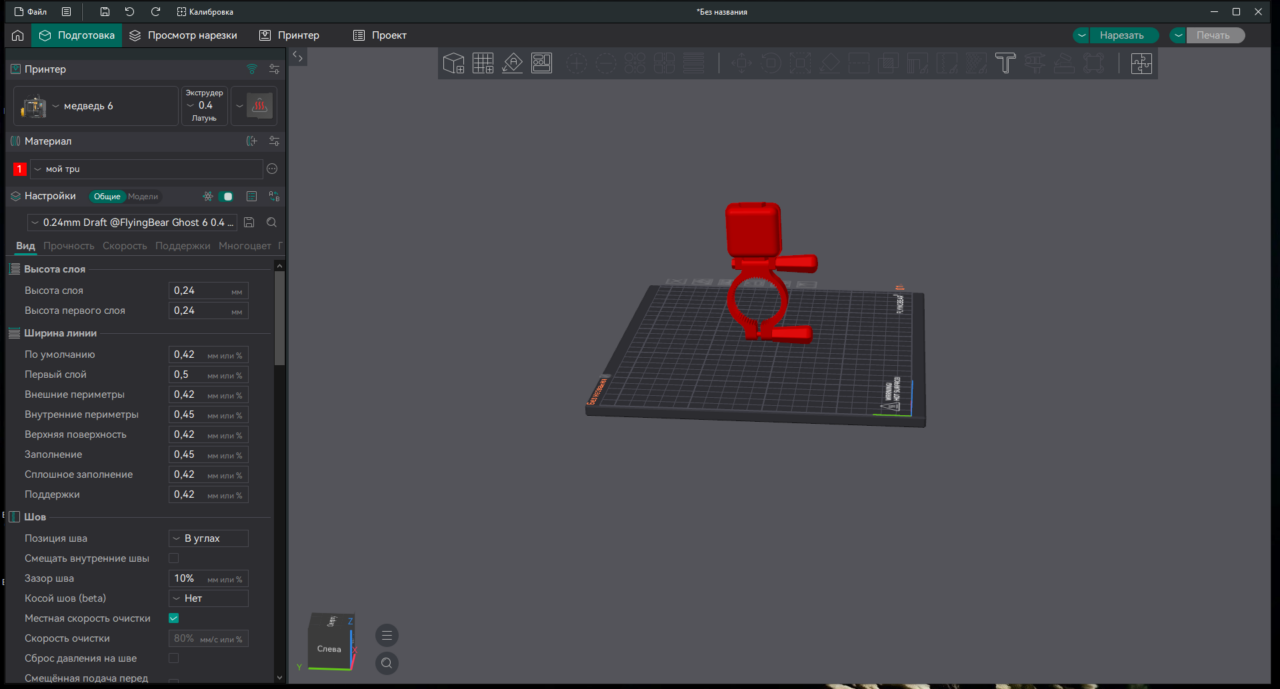
Task: Disable the Местная скорость очистки checkbox
Action: coord(172,618)
